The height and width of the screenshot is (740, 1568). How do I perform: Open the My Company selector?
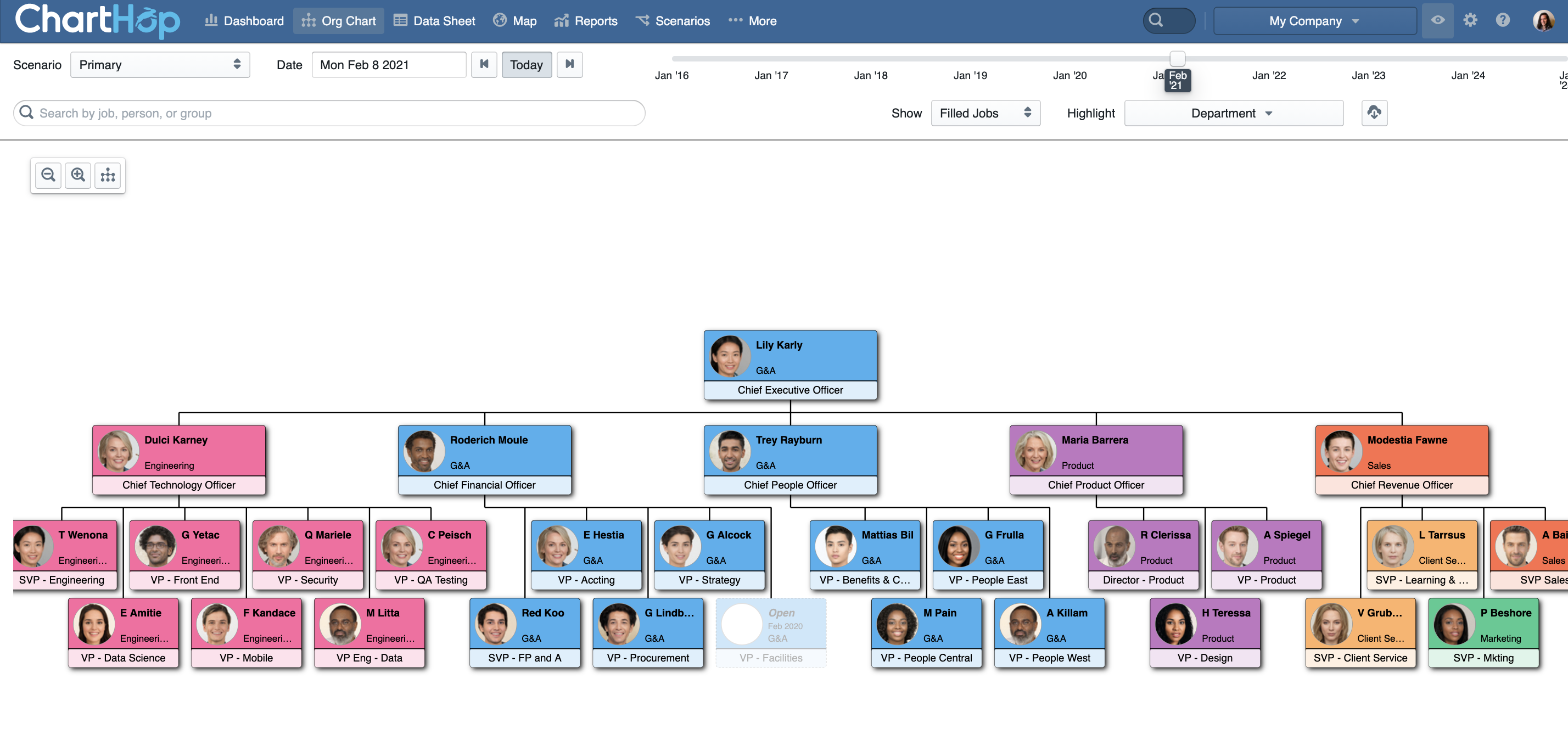1314,20
